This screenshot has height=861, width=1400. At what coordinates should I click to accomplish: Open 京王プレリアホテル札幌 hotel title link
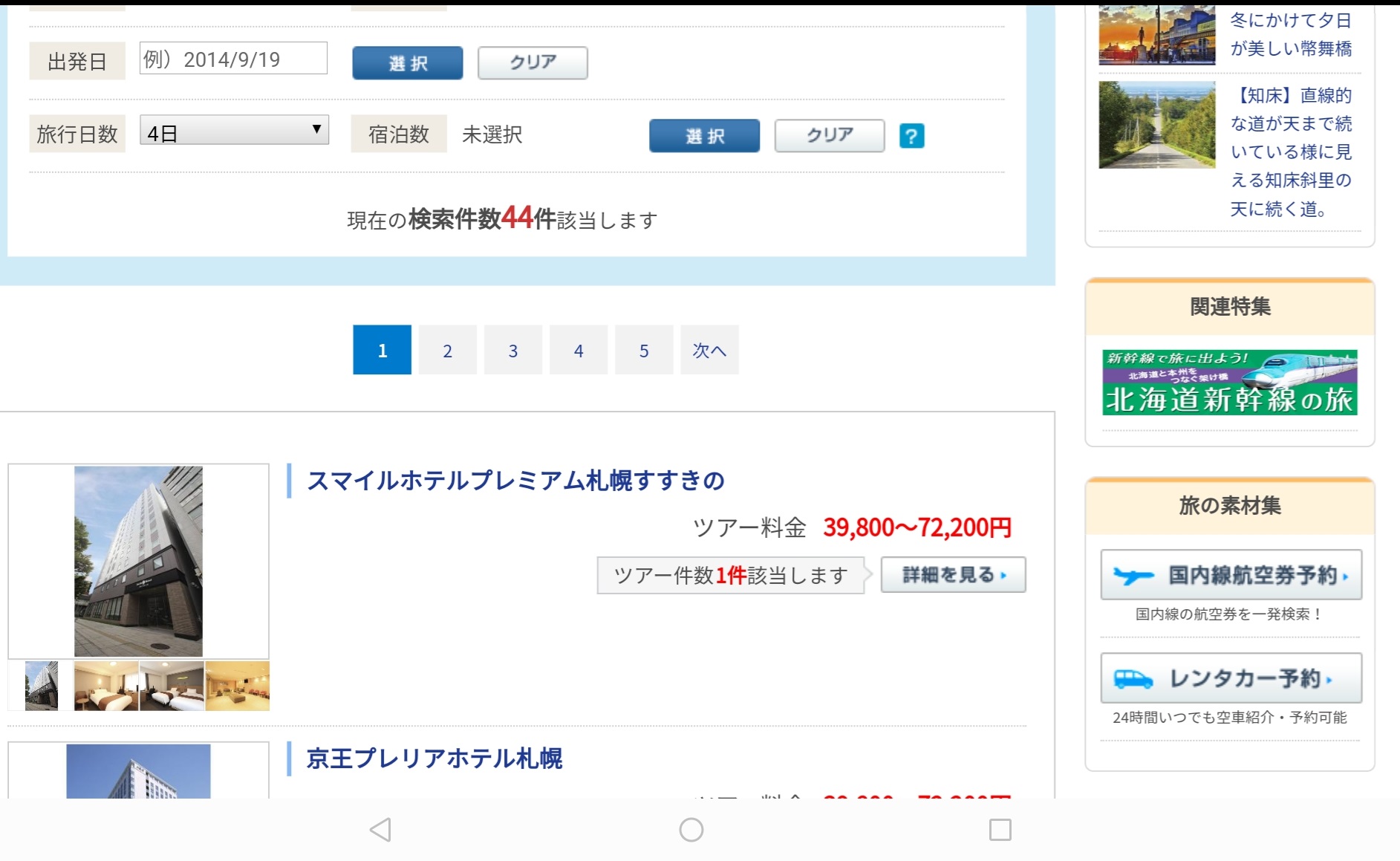pos(434,758)
